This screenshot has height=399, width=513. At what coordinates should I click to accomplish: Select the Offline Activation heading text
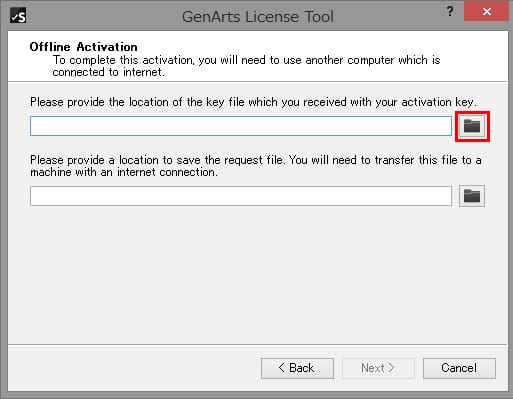click(83, 47)
